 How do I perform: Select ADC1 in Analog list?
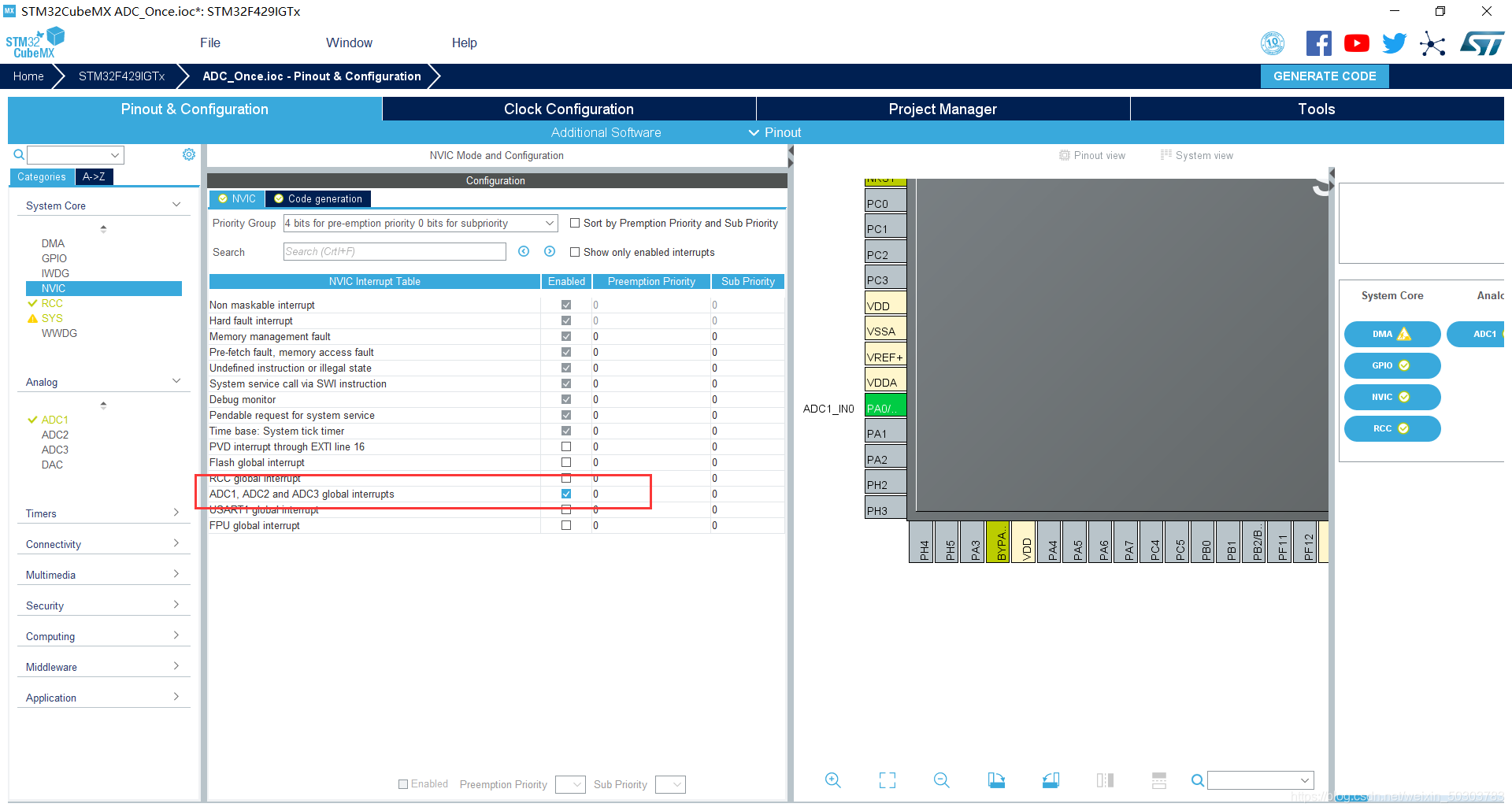point(54,420)
